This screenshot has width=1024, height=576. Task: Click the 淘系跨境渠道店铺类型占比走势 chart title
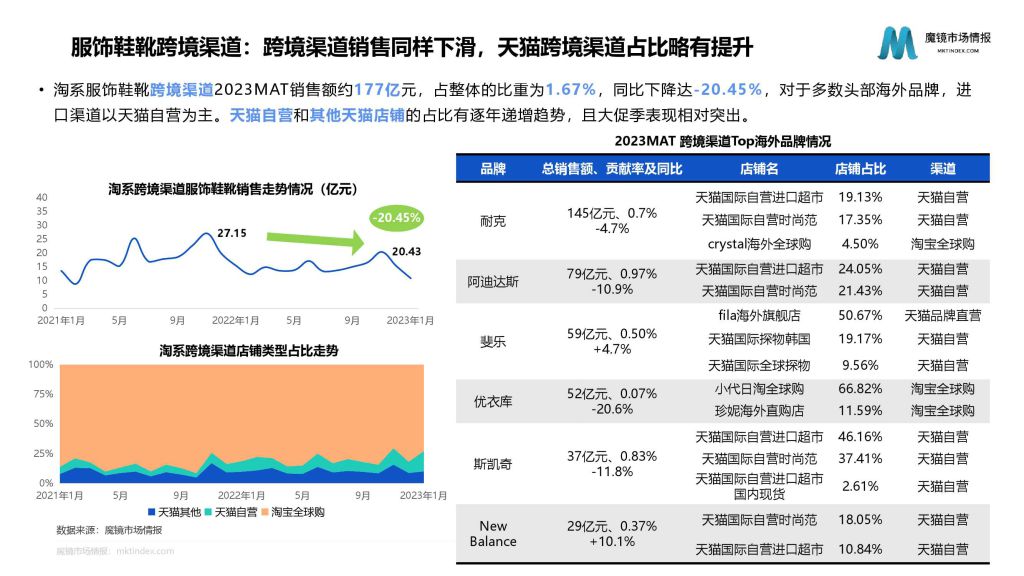(x=249, y=351)
